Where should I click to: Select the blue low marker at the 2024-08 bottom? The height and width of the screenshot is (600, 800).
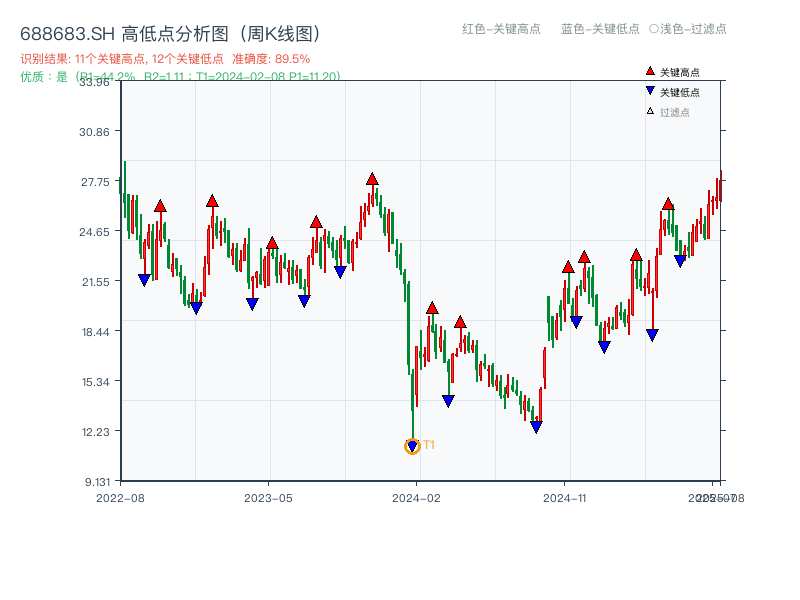[x=537, y=424]
